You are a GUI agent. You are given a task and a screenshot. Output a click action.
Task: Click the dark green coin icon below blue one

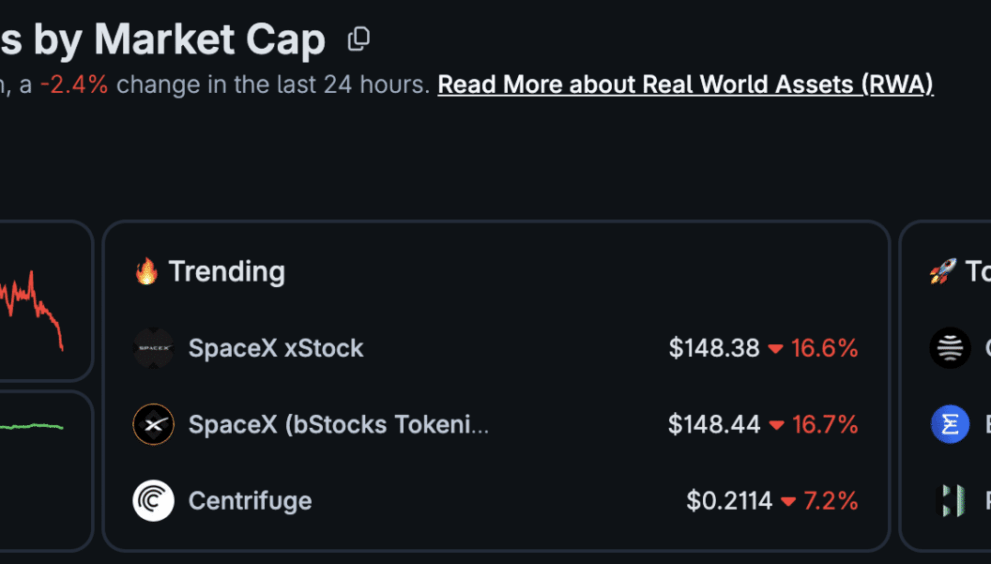tap(951, 501)
